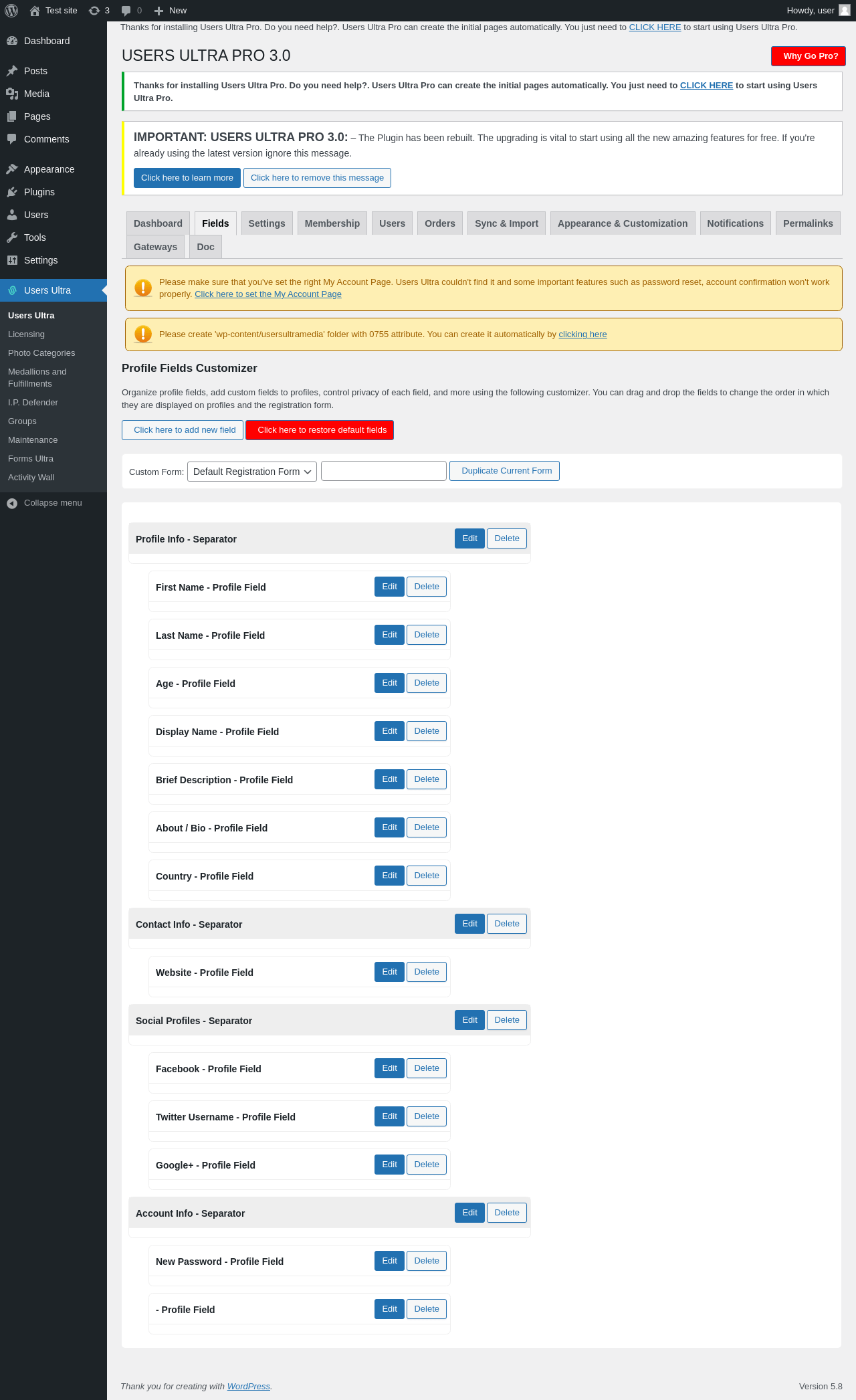
Task: Click the Plugins plug icon
Action: 12,192
